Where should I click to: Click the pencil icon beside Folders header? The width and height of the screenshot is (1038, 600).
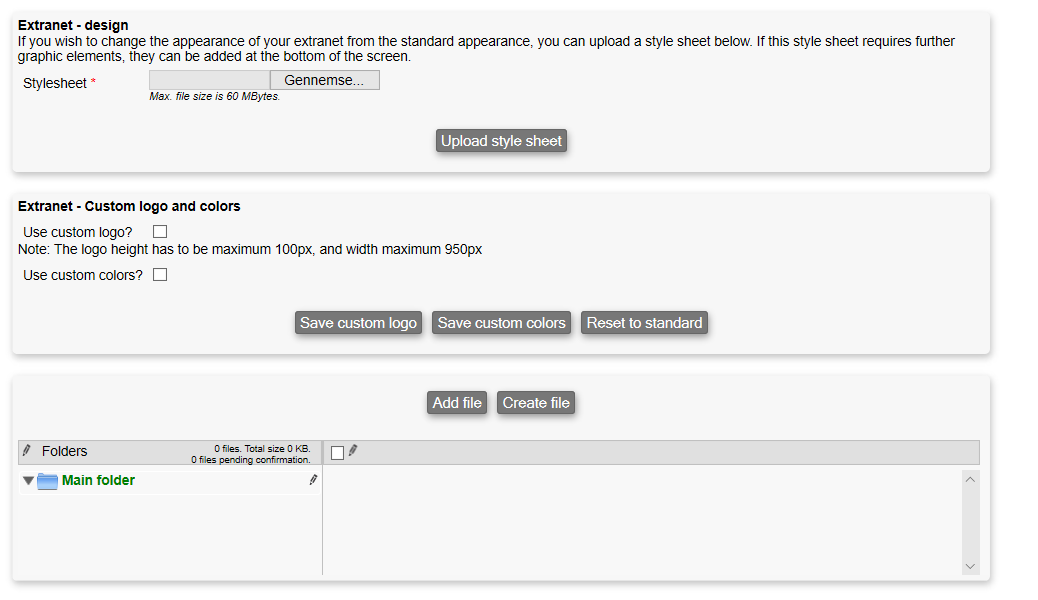pos(27,451)
